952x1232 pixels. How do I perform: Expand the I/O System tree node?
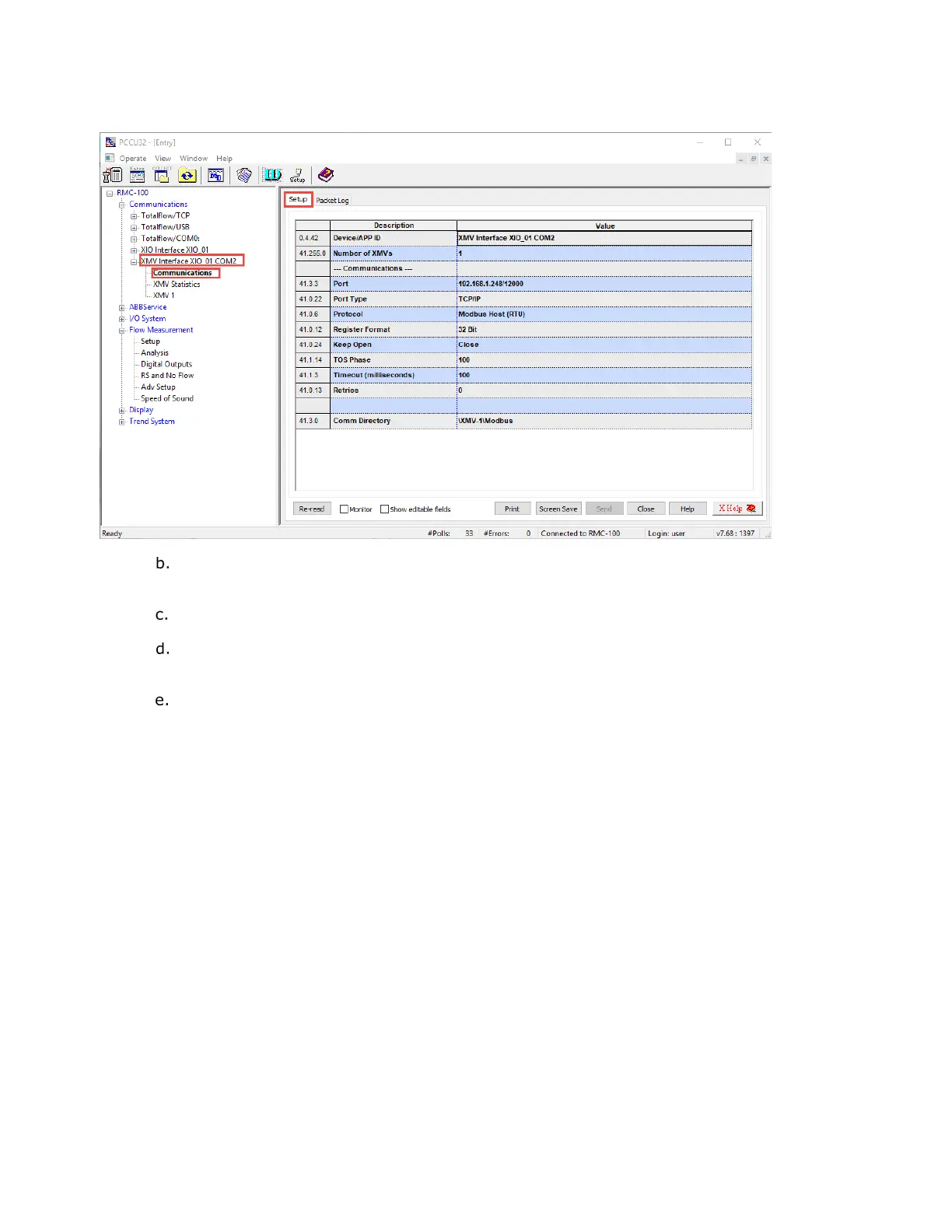pyautogui.click(x=122, y=319)
